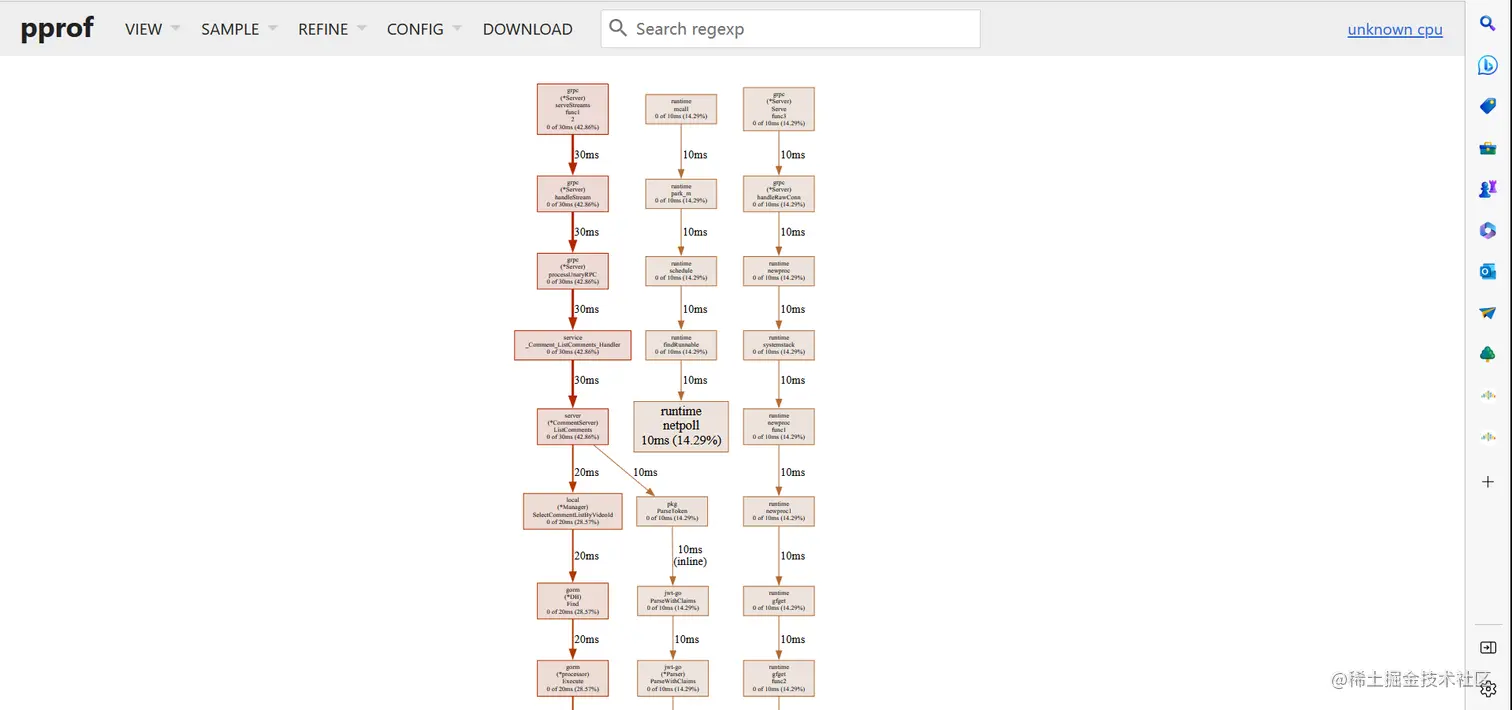1512x710 pixels.
Task: Select the grpc serveStreams func1 node
Action: tap(573, 109)
